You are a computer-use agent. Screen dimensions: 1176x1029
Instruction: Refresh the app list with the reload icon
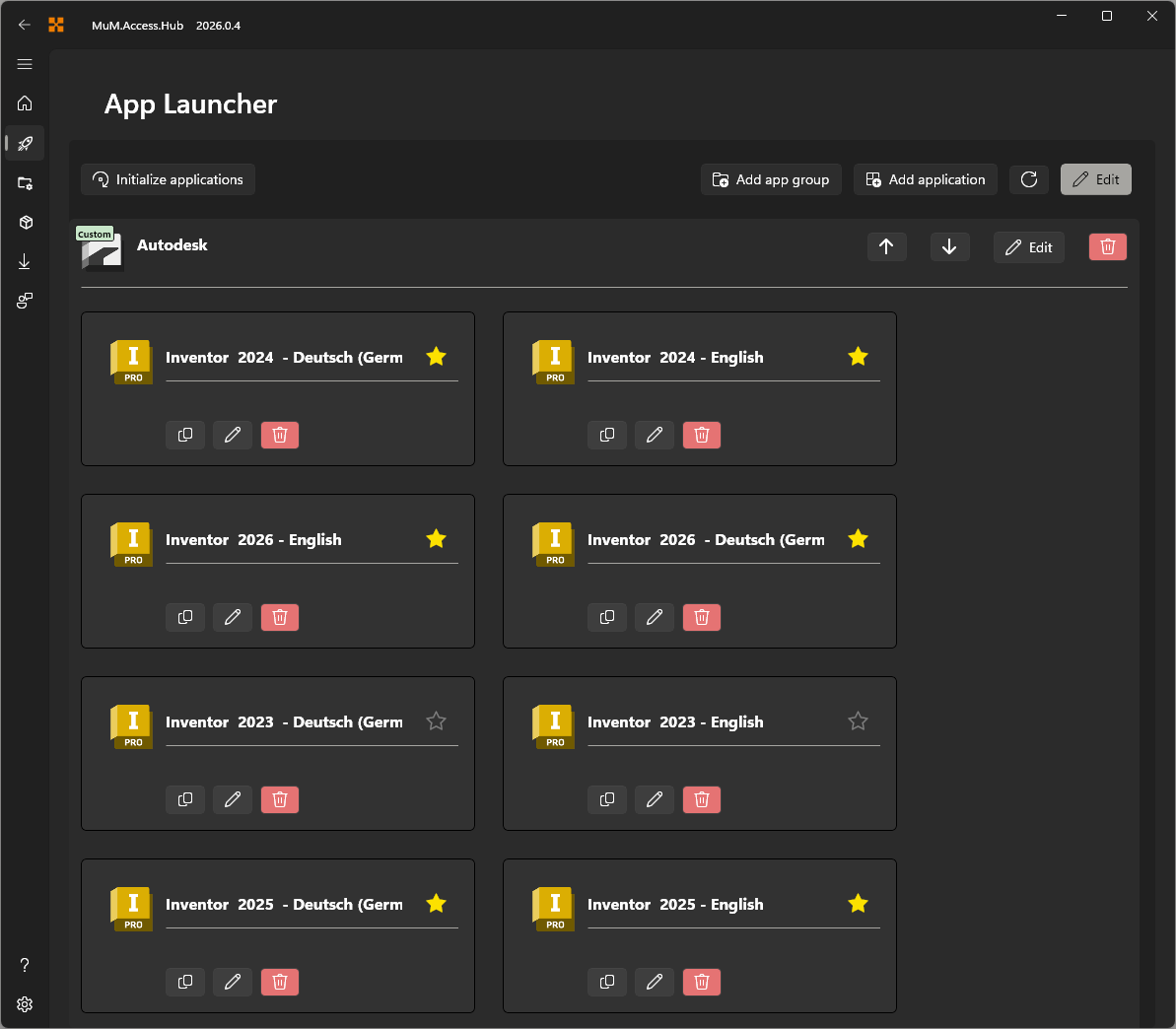(1028, 179)
